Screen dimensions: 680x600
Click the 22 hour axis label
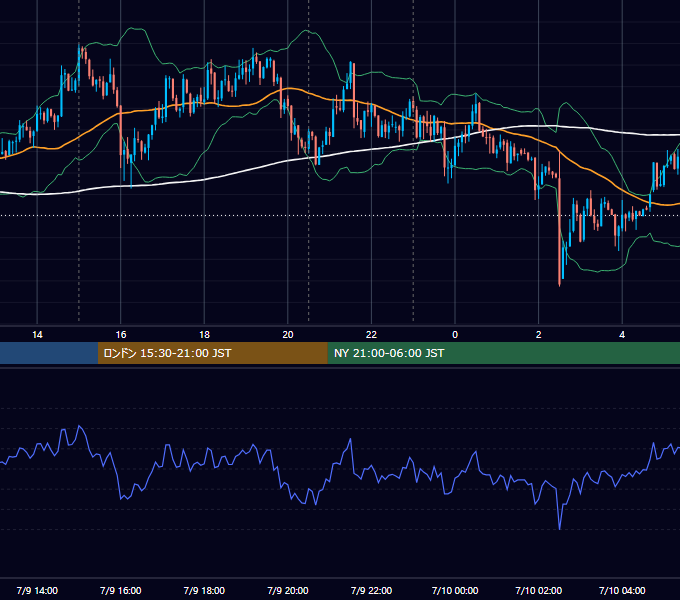pos(371,335)
